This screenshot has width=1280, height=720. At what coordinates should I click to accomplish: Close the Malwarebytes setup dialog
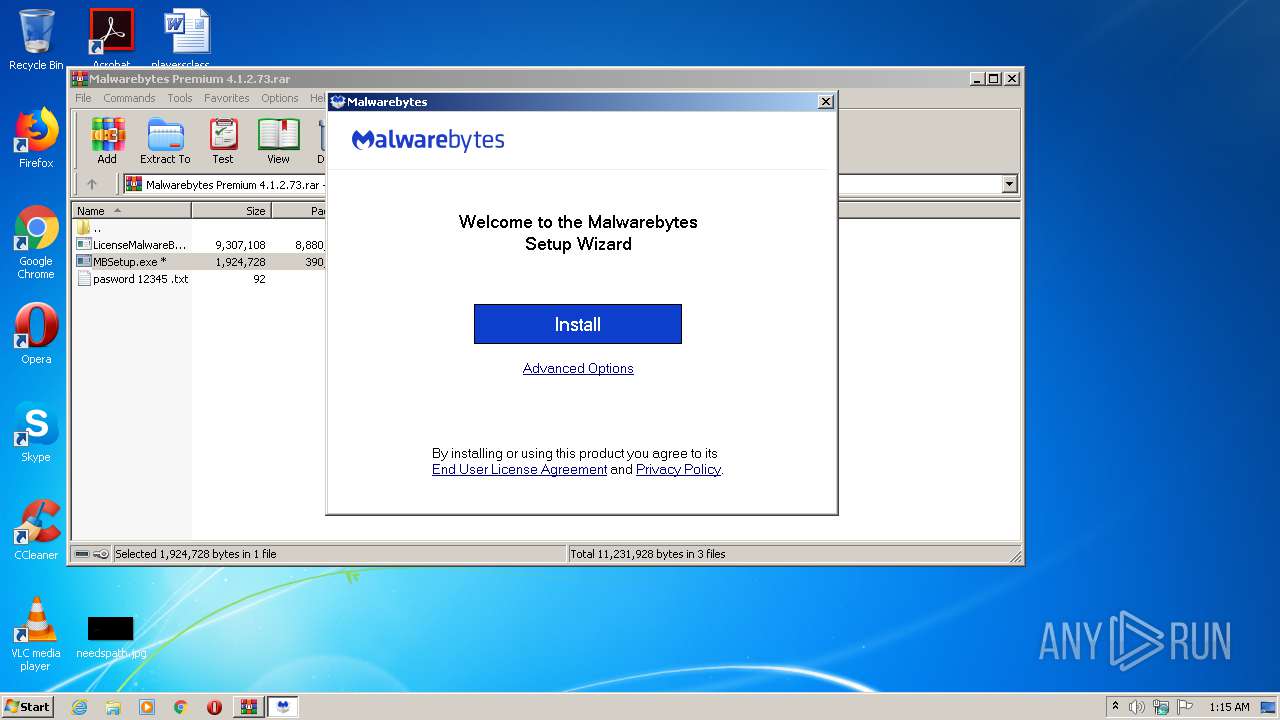(825, 101)
